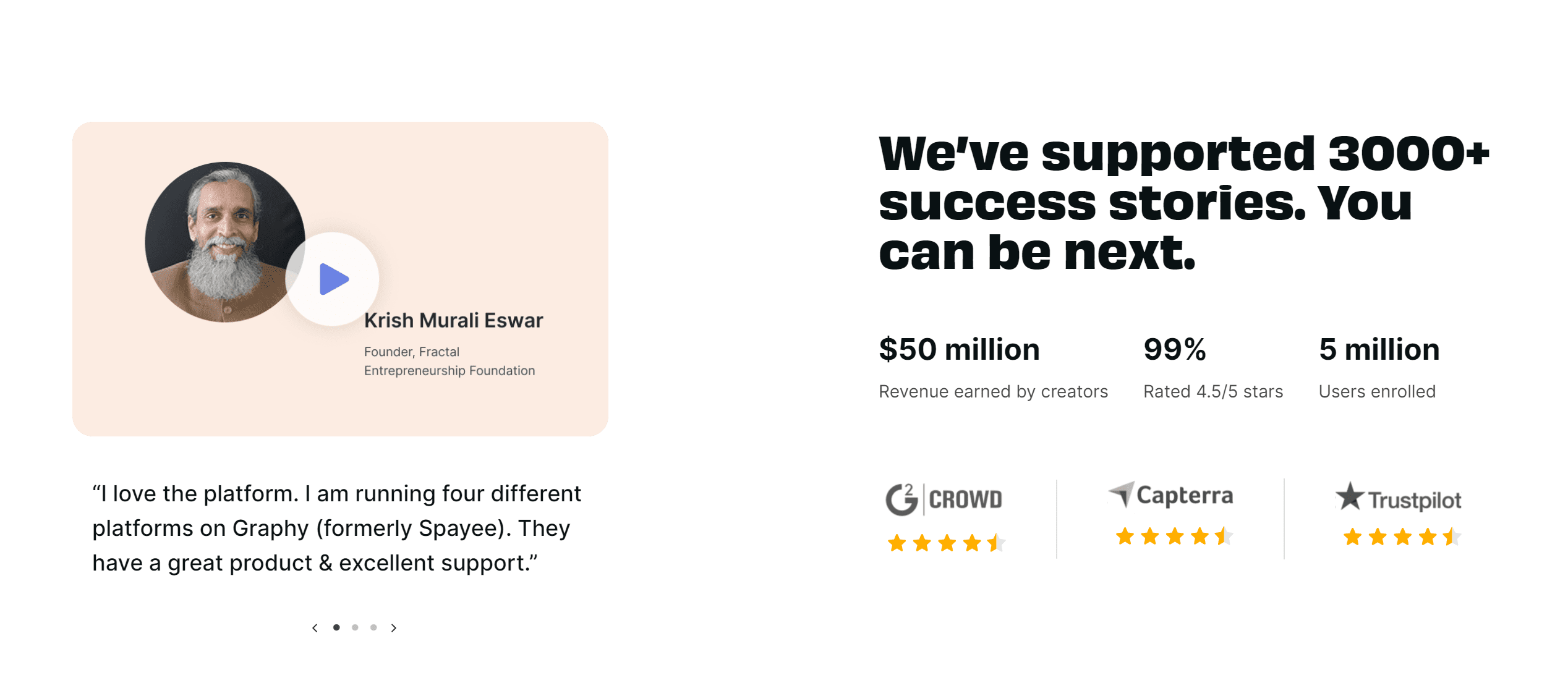Open the G2 Crowd logo
This screenshot has width=1568, height=675.
tap(944, 499)
